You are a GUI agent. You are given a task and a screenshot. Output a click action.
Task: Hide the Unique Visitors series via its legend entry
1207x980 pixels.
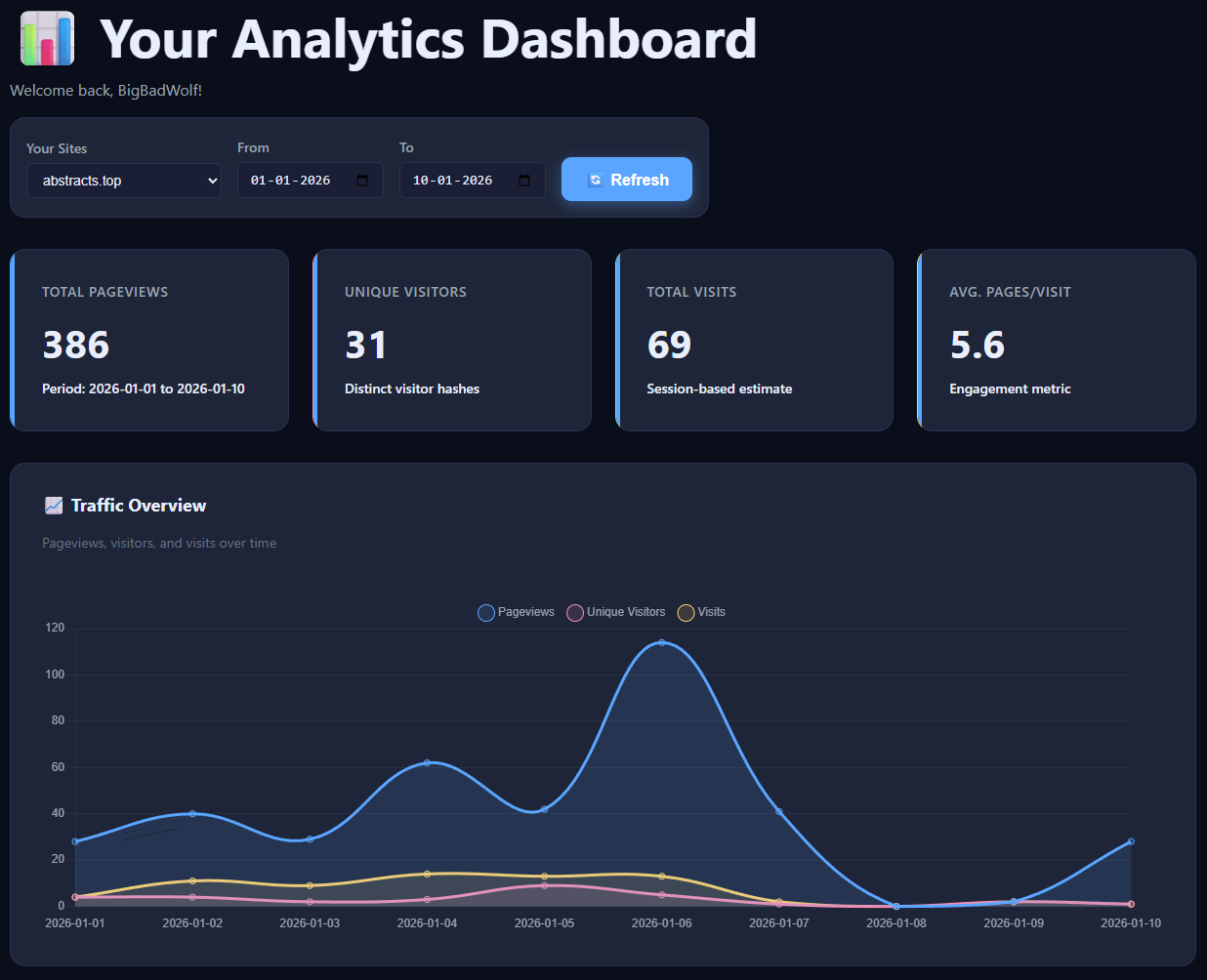click(x=615, y=612)
